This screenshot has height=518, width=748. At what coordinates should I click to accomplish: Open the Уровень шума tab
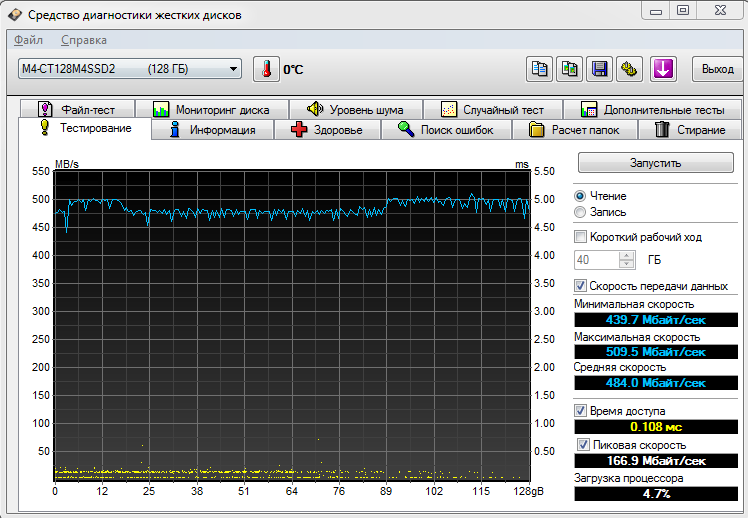point(356,110)
